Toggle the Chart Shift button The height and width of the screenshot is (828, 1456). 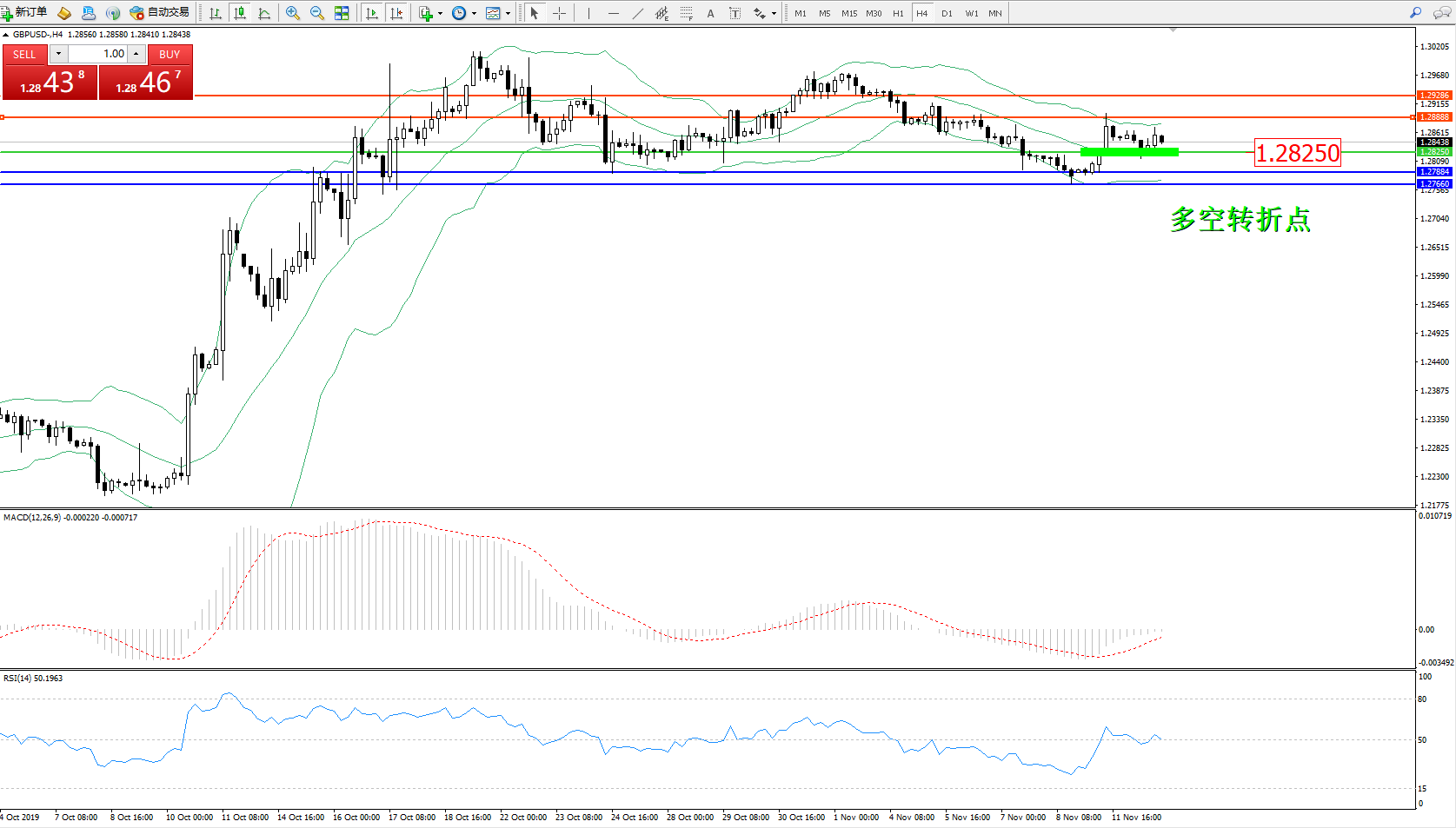[397, 13]
